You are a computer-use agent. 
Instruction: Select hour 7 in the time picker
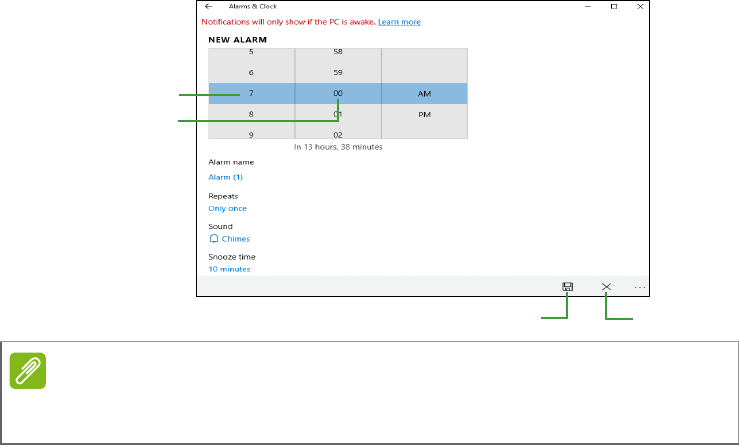(251, 93)
